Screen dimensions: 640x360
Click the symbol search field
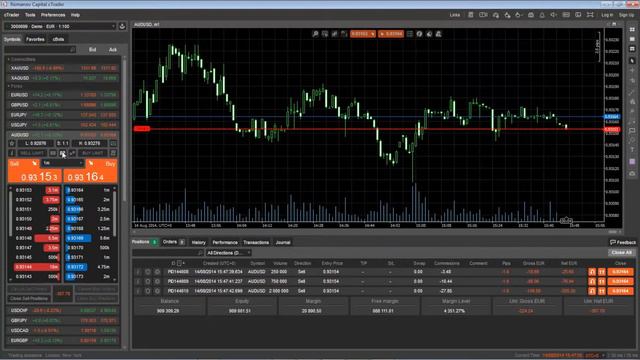pos(40,50)
